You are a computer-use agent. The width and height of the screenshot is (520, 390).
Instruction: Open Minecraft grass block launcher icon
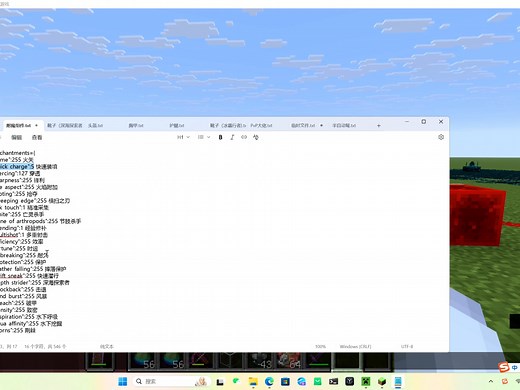point(382,381)
